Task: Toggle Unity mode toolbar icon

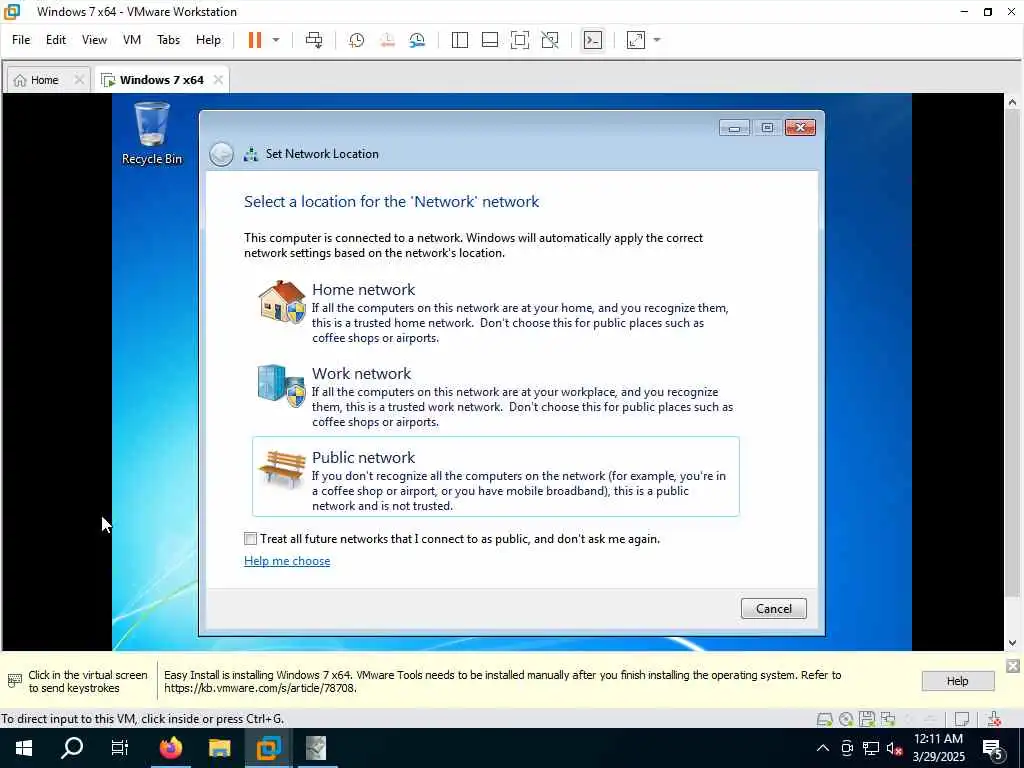Action: pyautogui.click(x=550, y=40)
